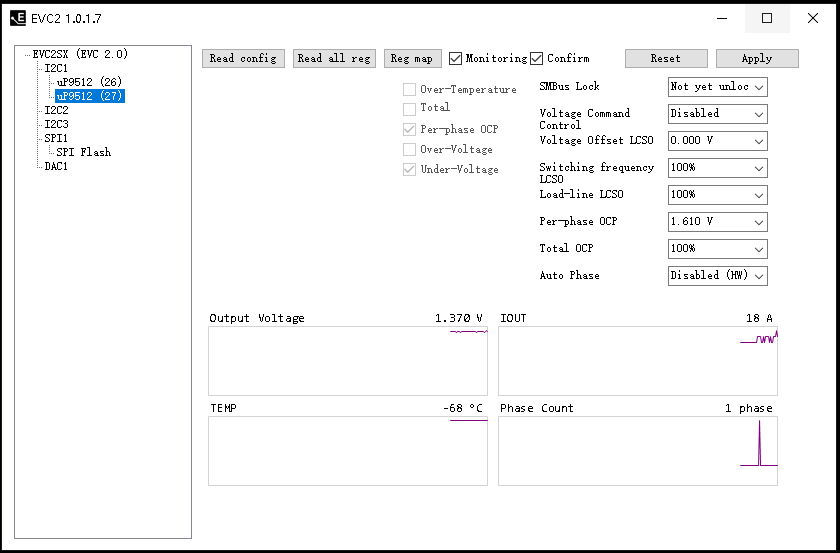The width and height of the screenshot is (840, 553).
Task: Open the Reg map view
Action: pos(412,59)
